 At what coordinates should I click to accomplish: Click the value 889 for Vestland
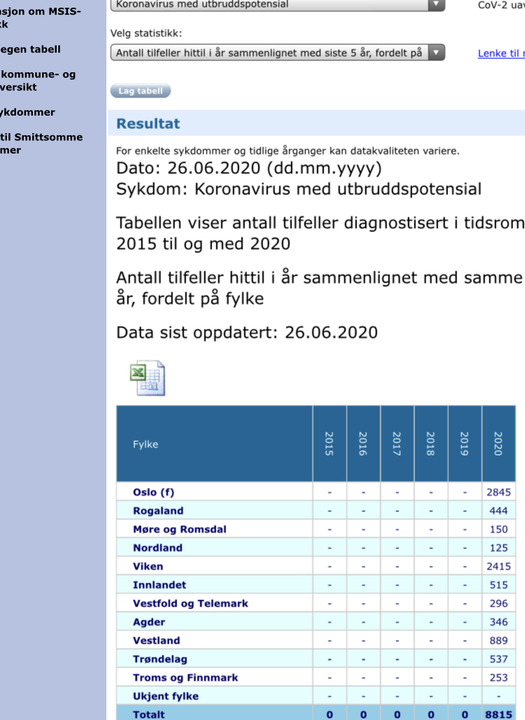point(499,640)
